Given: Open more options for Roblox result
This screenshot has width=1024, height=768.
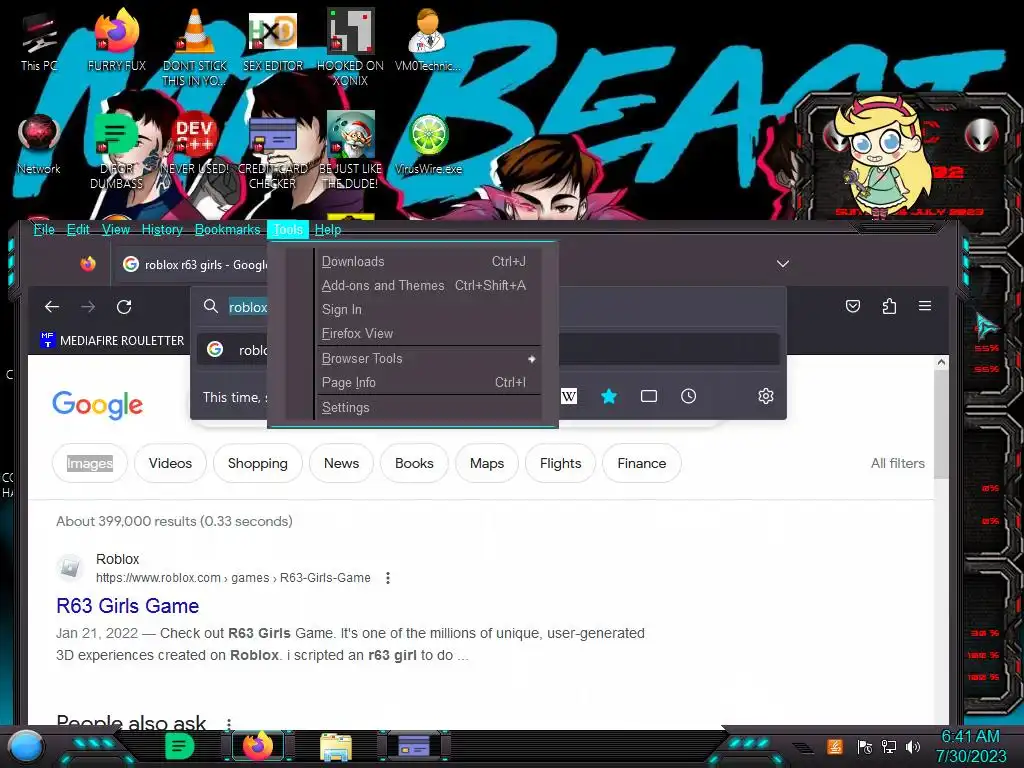Looking at the screenshot, I should [x=388, y=578].
